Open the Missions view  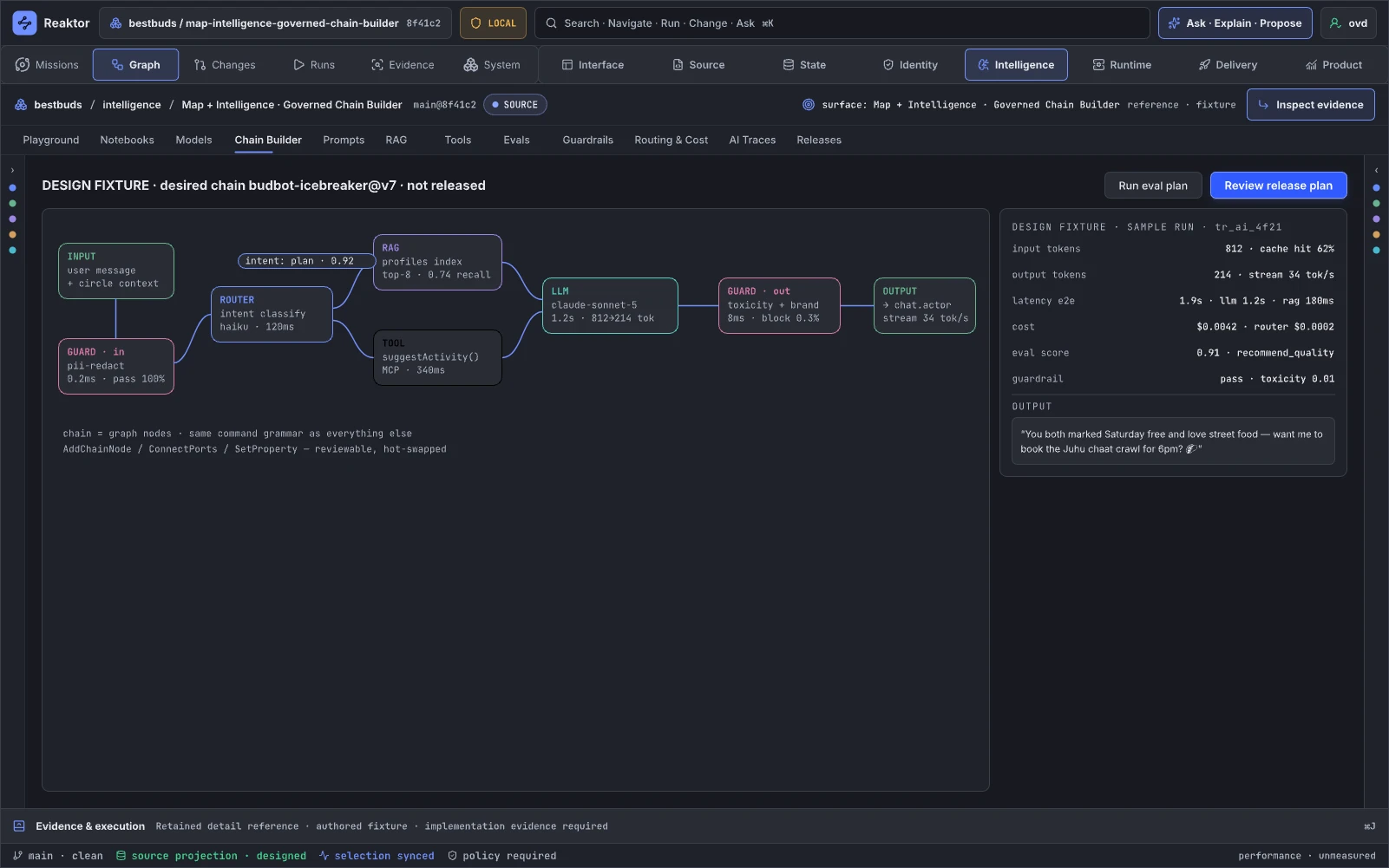[x=48, y=65]
